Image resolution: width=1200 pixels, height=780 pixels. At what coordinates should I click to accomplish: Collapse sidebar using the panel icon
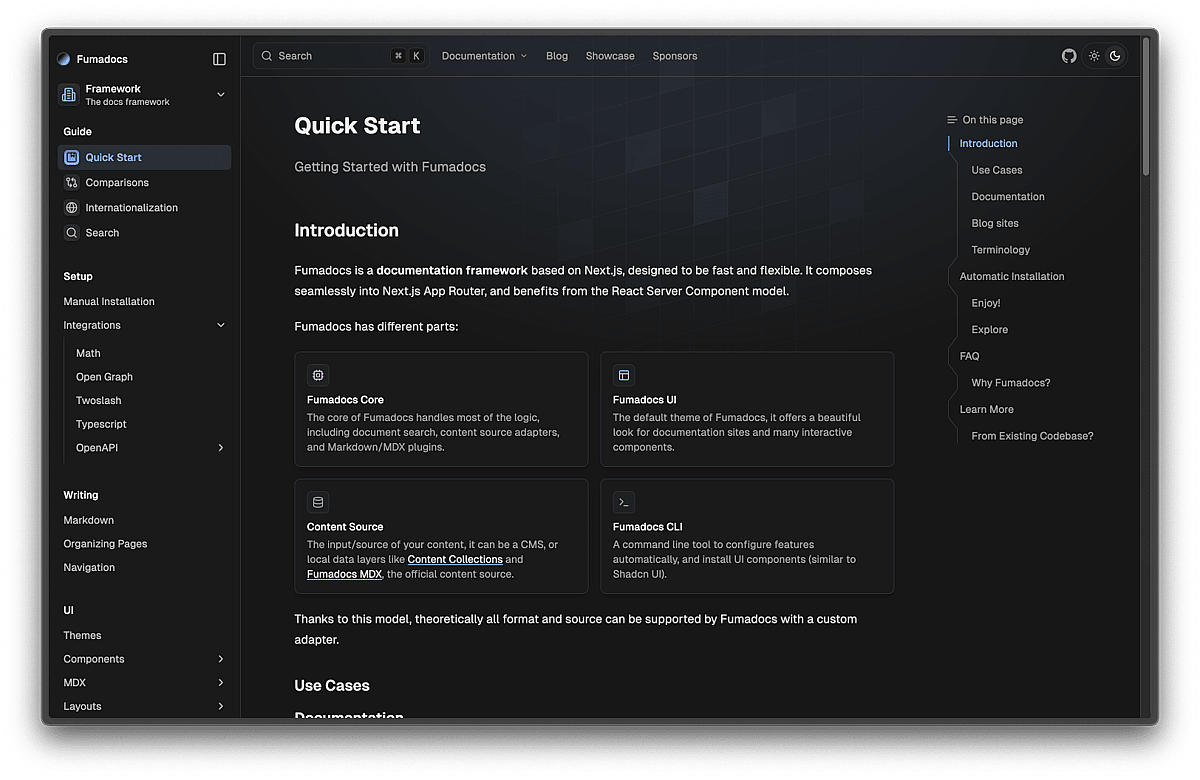pyautogui.click(x=220, y=59)
